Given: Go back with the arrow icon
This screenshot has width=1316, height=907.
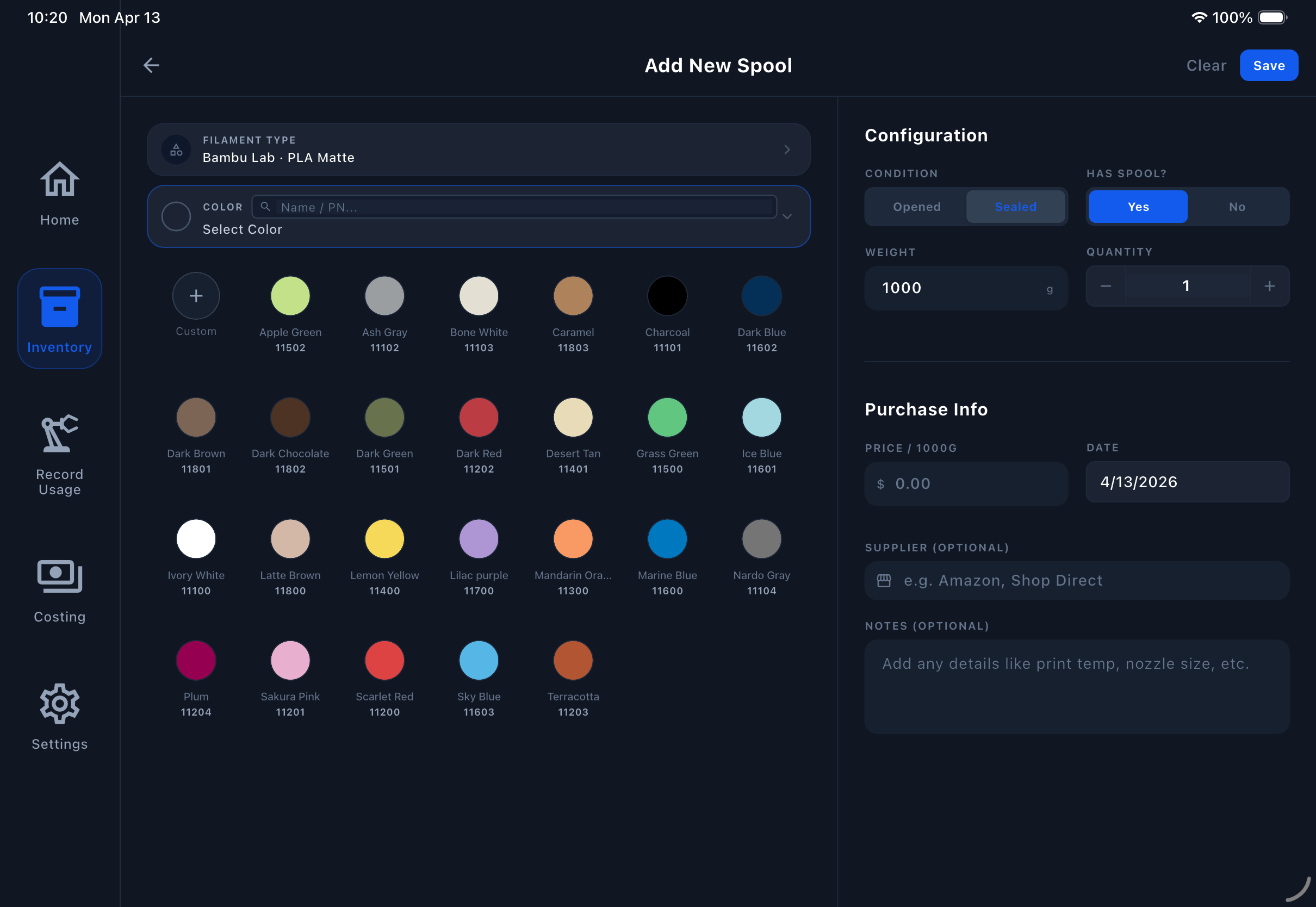Looking at the screenshot, I should click(151, 65).
